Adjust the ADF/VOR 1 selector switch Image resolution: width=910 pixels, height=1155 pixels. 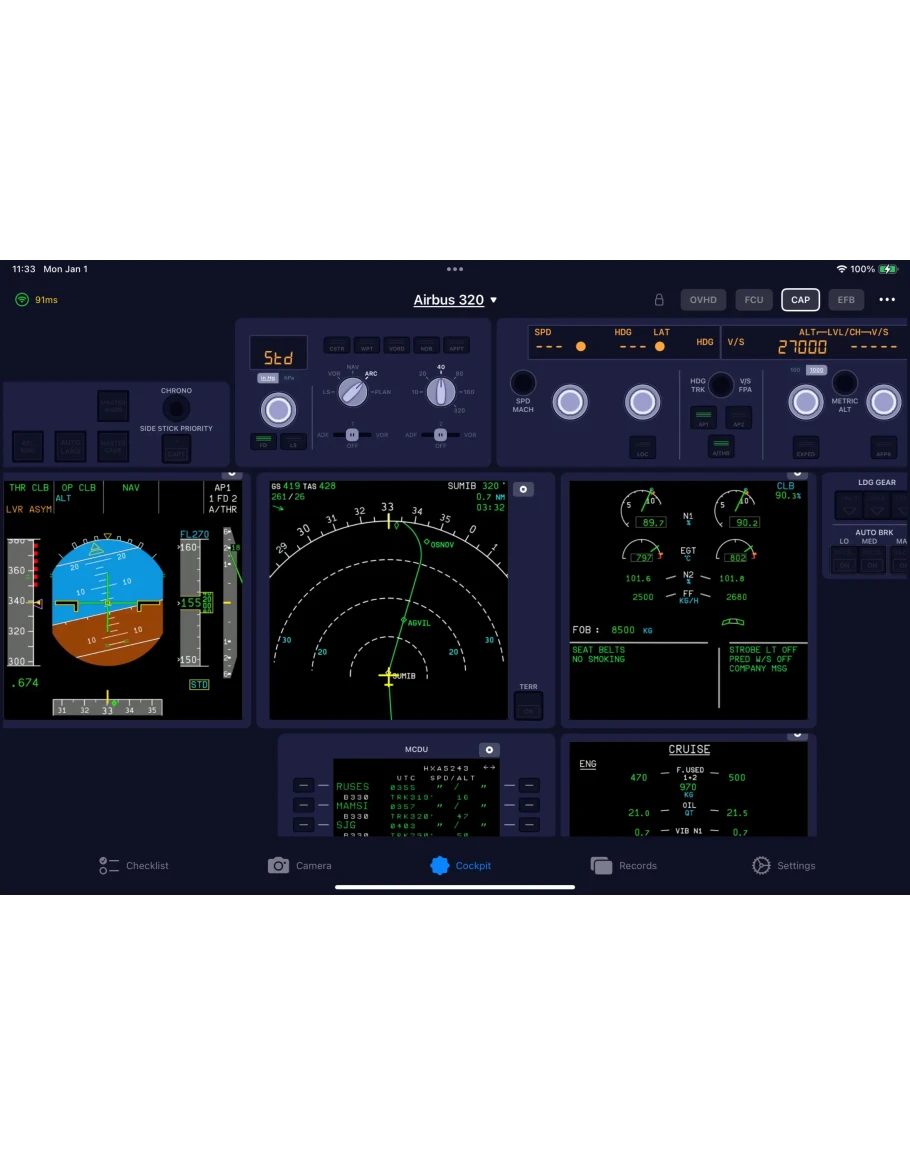(352, 435)
